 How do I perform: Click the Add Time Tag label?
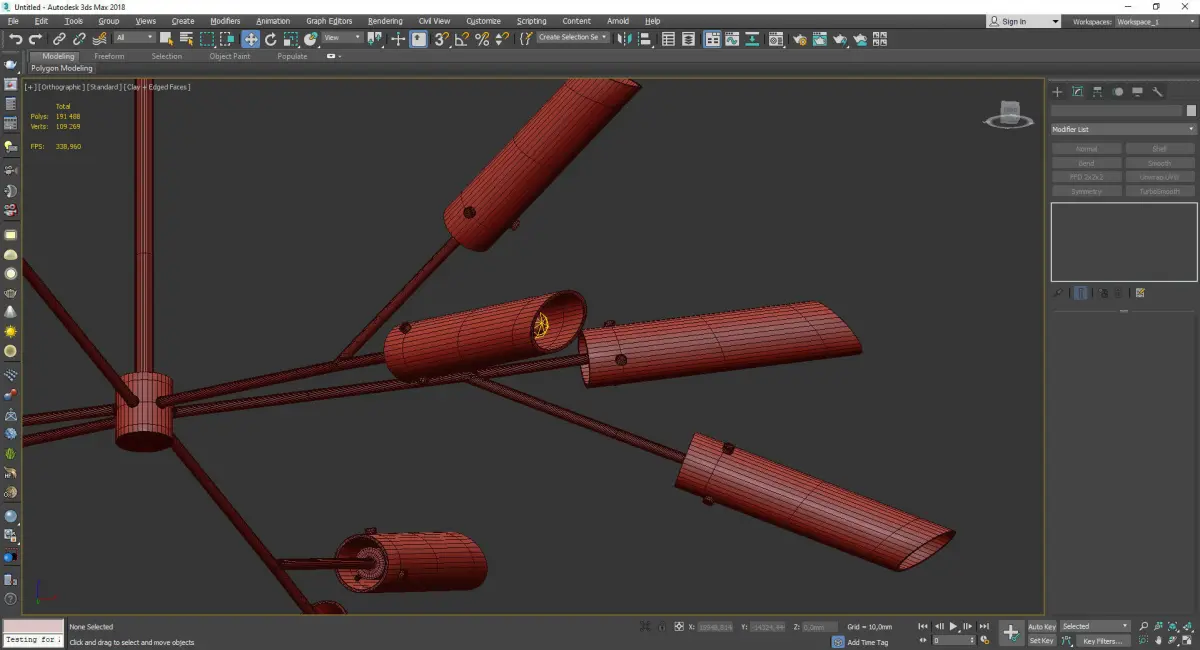(x=867, y=642)
